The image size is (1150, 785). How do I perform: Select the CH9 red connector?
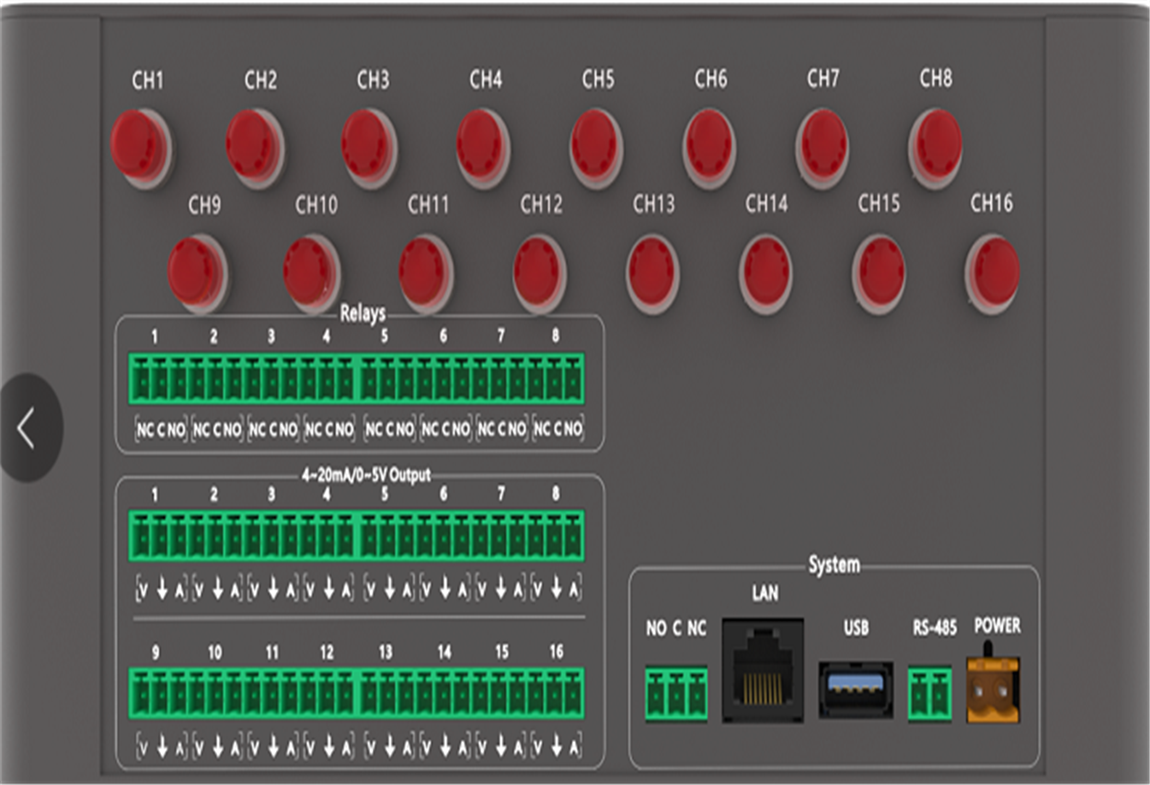[196, 268]
